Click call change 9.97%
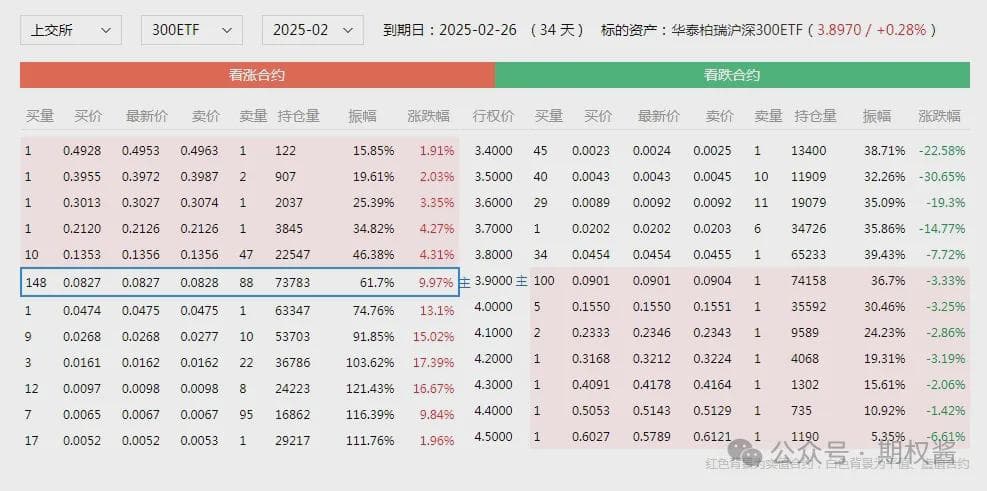The width and height of the screenshot is (987, 491). (x=436, y=283)
